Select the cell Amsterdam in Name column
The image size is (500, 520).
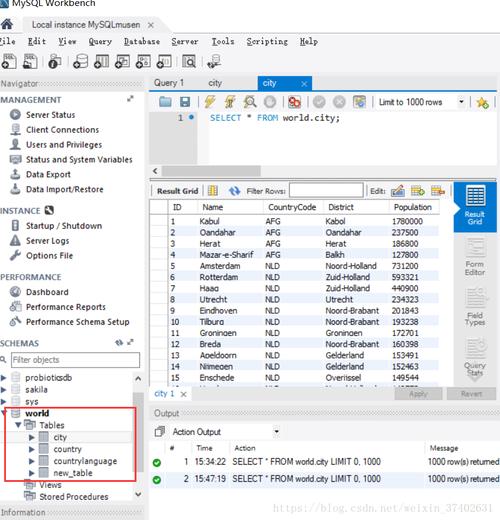220,266
